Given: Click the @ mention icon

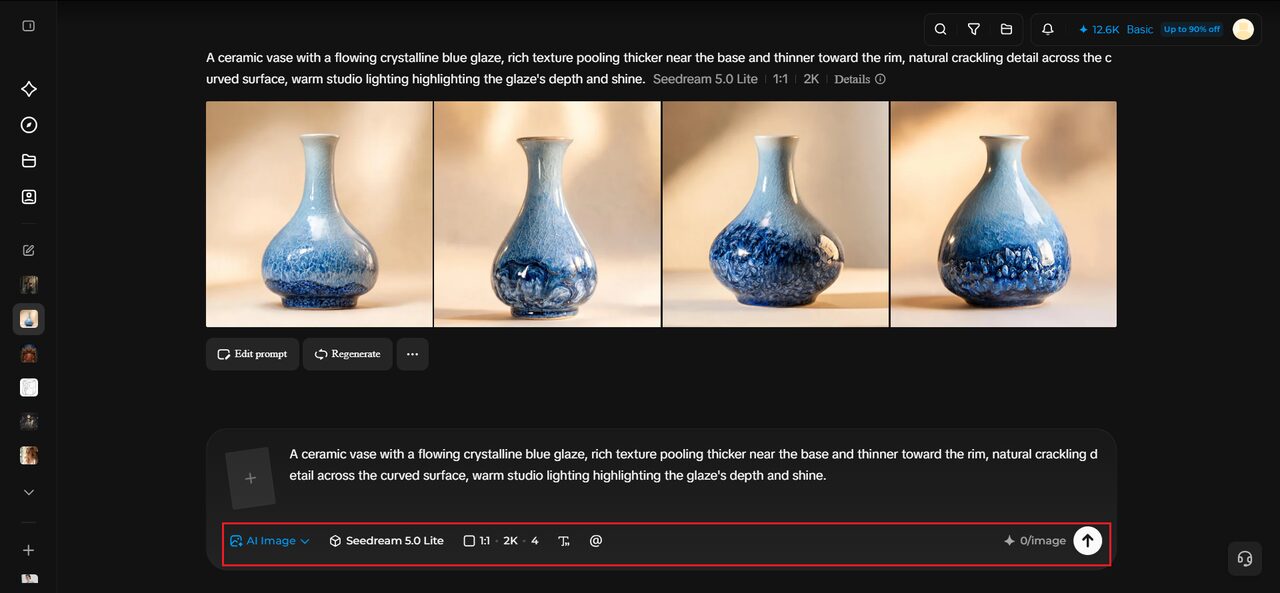Looking at the screenshot, I should (x=596, y=541).
